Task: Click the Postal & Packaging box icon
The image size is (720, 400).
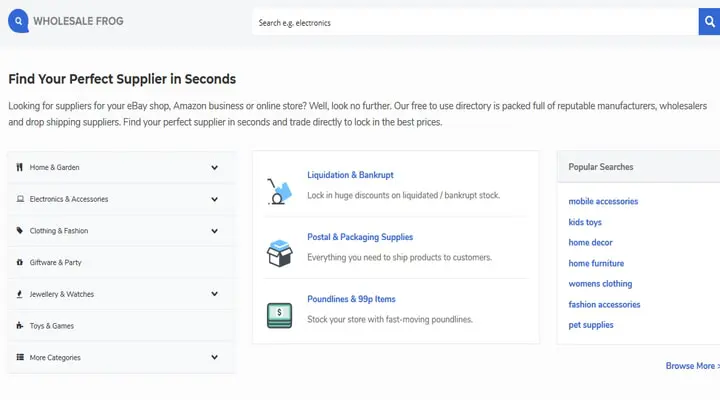Action: pyautogui.click(x=279, y=253)
